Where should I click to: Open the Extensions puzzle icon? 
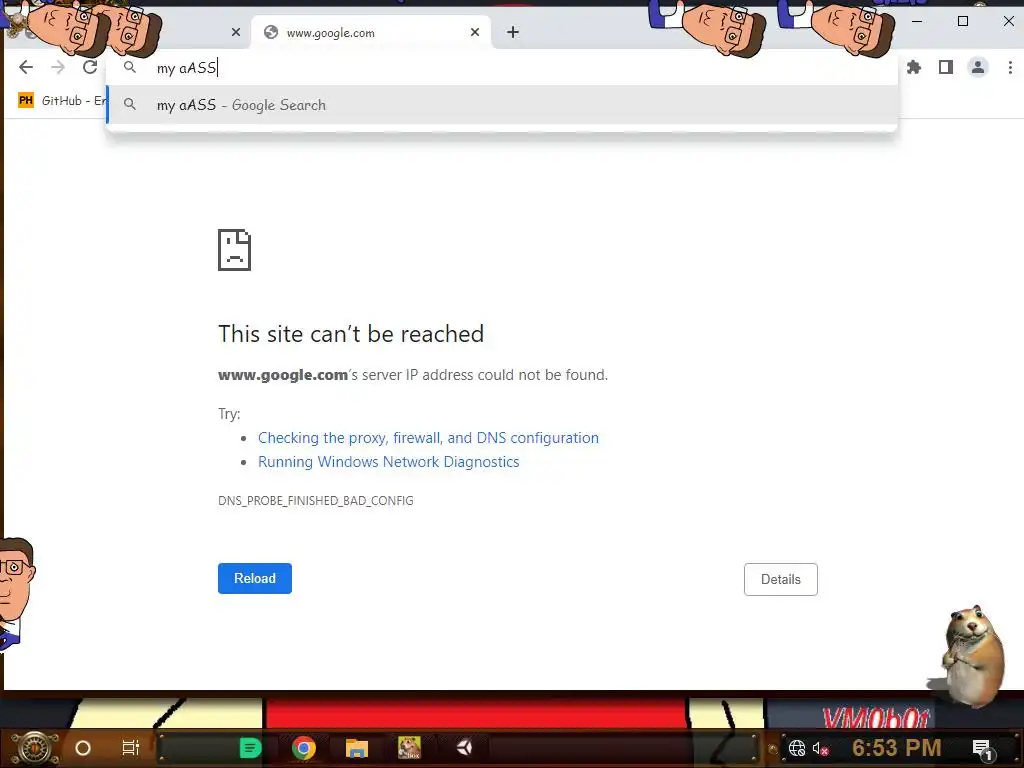click(x=914, y=67)
